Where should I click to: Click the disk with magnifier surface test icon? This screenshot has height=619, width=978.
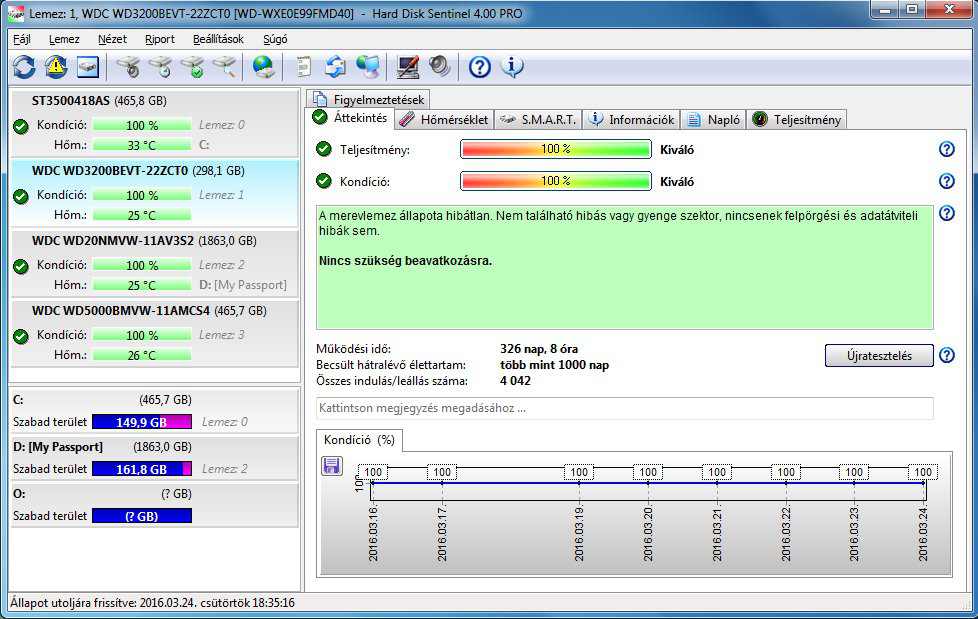click(225, 66)
